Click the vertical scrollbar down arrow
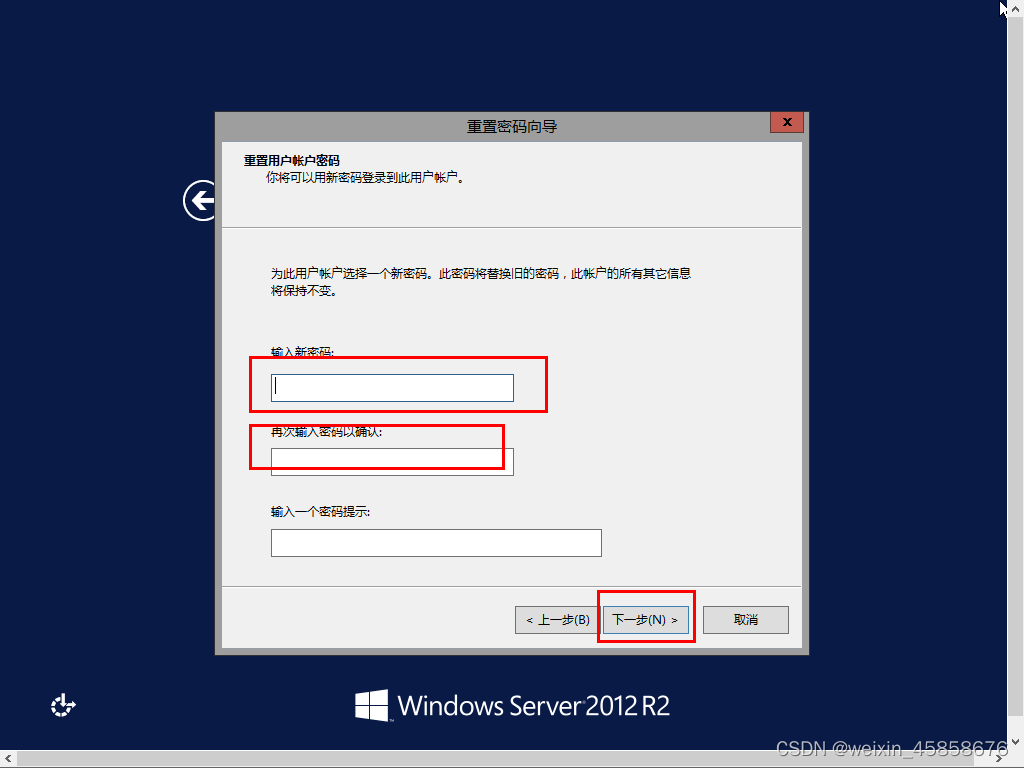The image size is (1024, 768). pos(1016,742)
